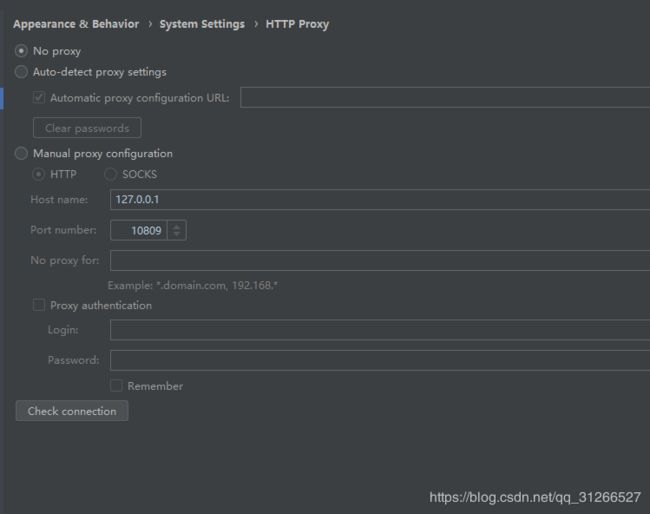
Task: Choose Auto-detect proxy settings option
Action: tap(21, 72)
